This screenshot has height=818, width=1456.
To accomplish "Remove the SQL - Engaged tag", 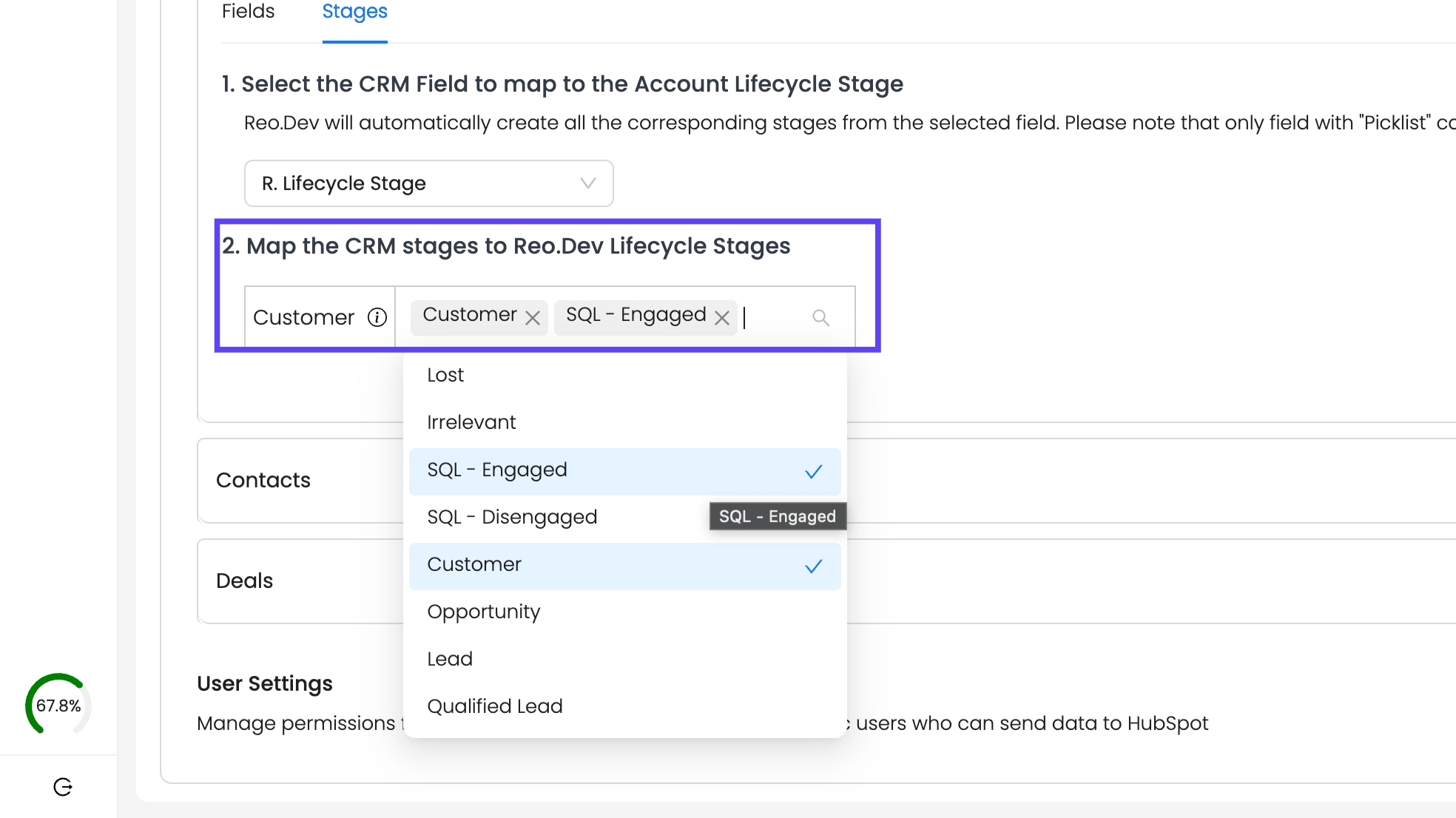I will (x=722, y=318).
